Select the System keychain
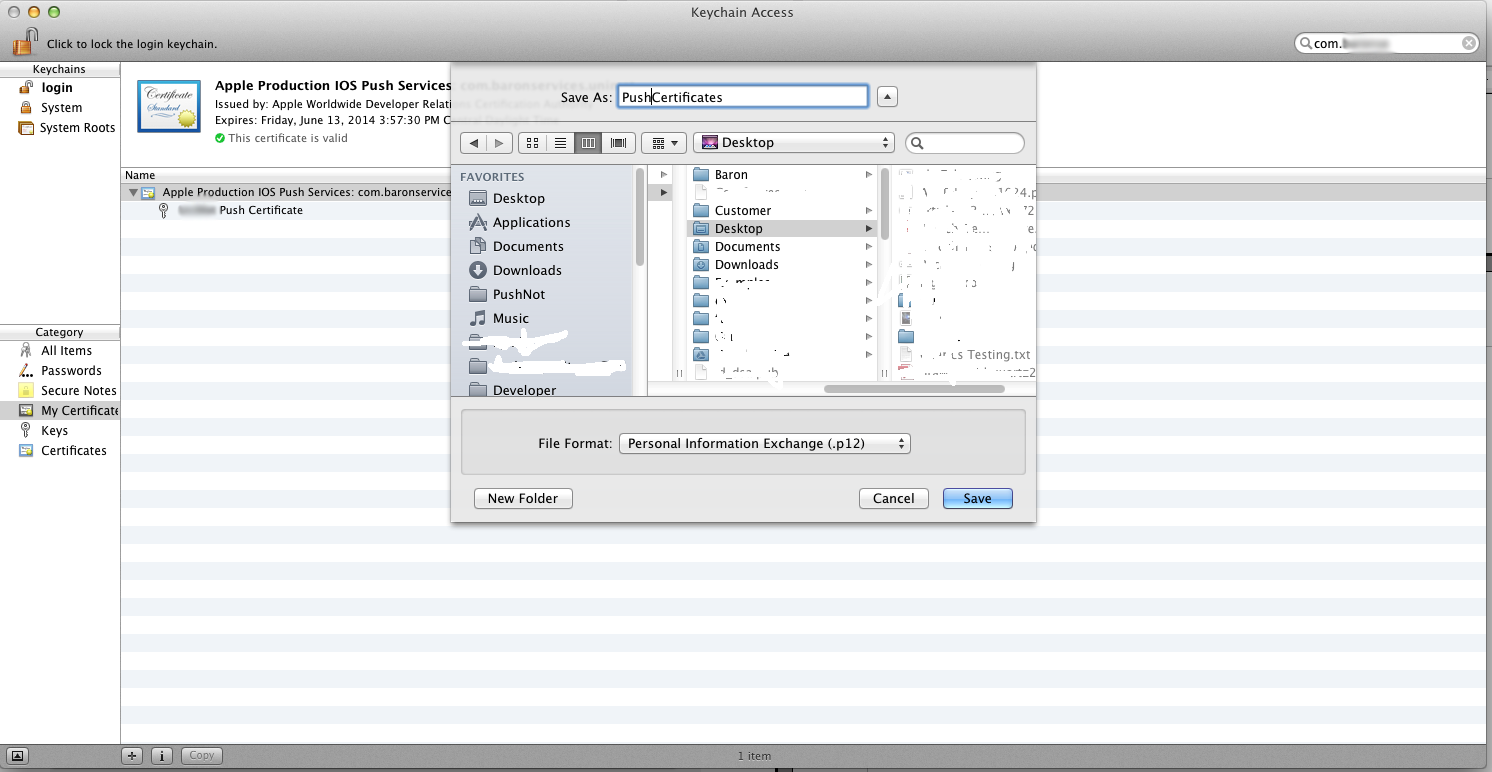 pos(60,108)
